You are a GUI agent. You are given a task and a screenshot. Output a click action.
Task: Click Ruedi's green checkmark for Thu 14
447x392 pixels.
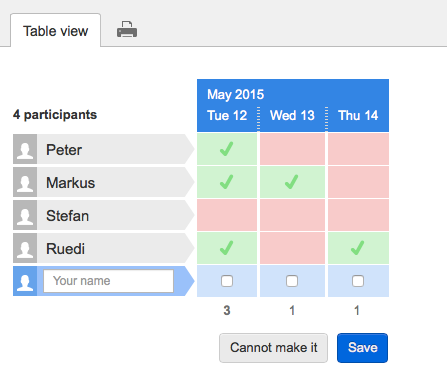tap(357, 248)
